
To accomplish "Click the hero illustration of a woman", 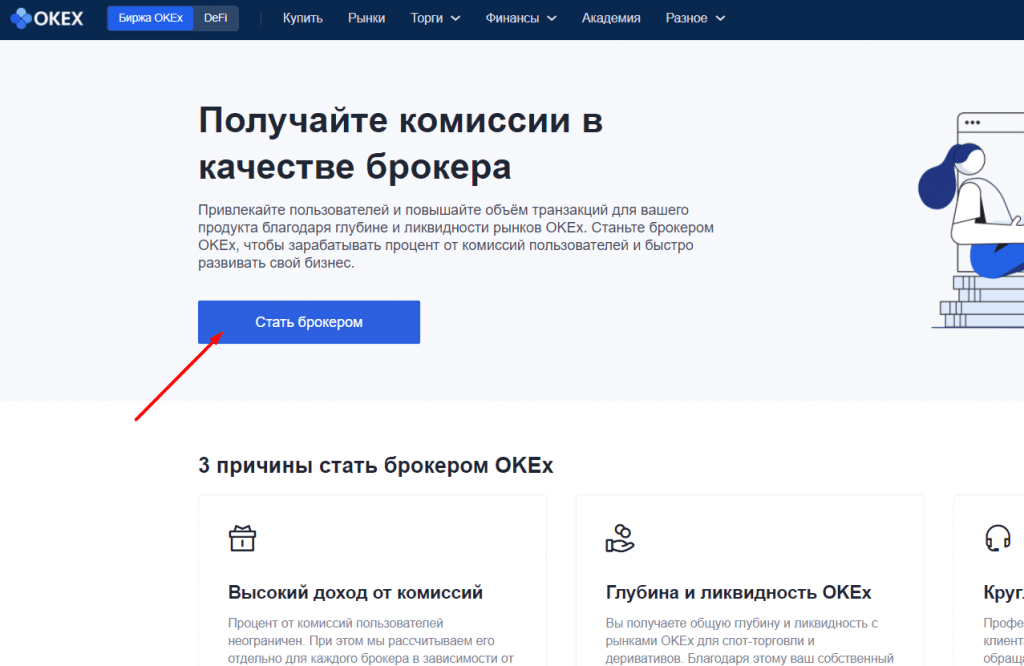I will tap(971, 220).
